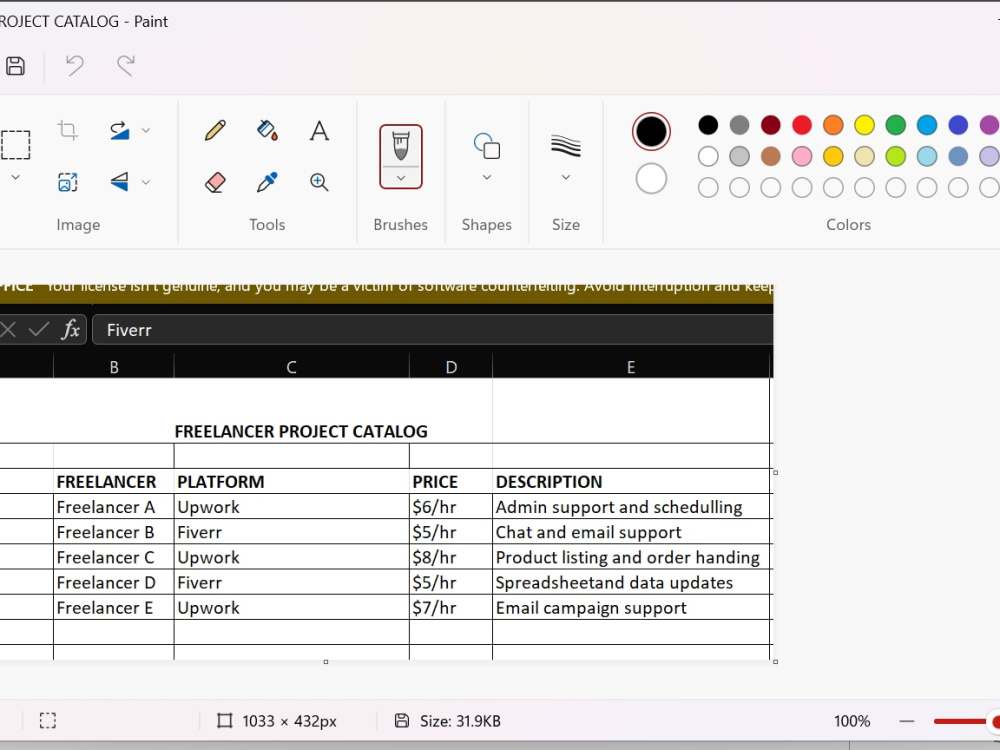Click the Brushes tool button
The width and height of the screenshot is (1000, 750).
(x=401, y=146)
